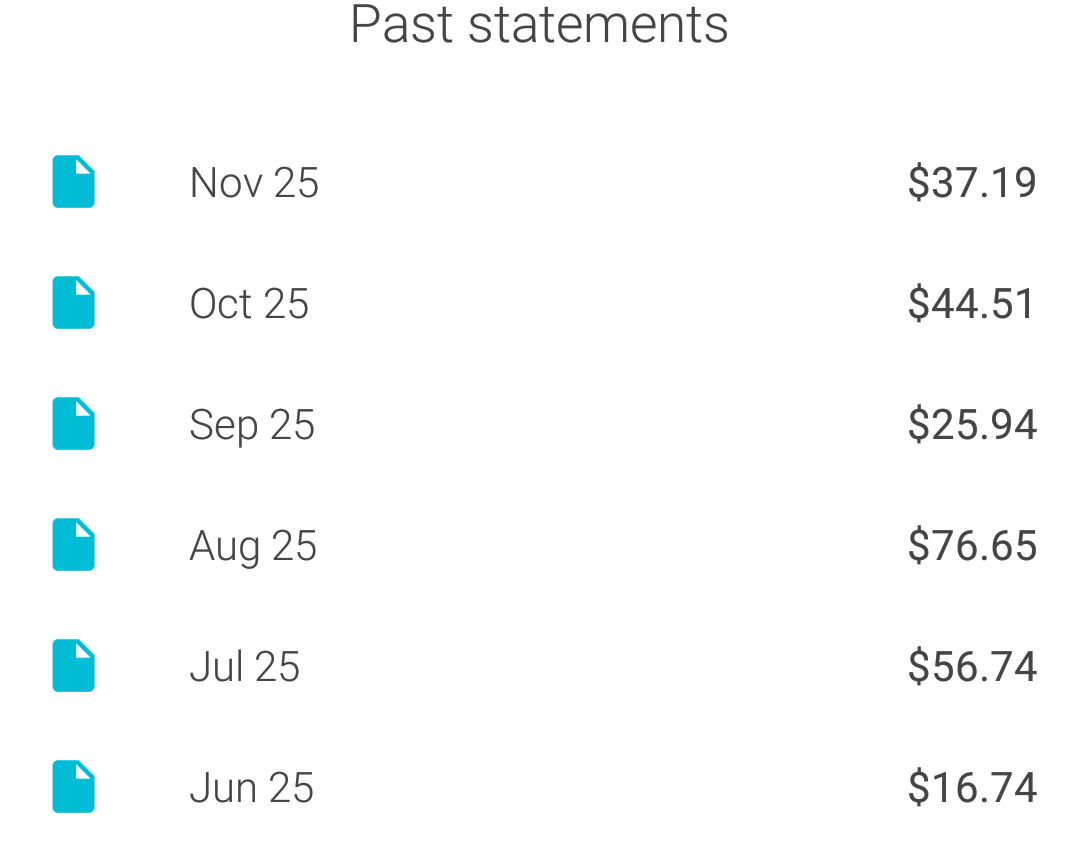Open the Jun 25 statement
The image size is (1080, 855).
(x=251, y=787)
